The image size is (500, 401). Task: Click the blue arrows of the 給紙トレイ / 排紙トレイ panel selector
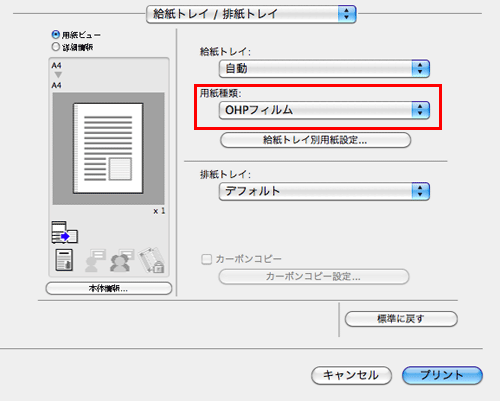tap(347, 14)
